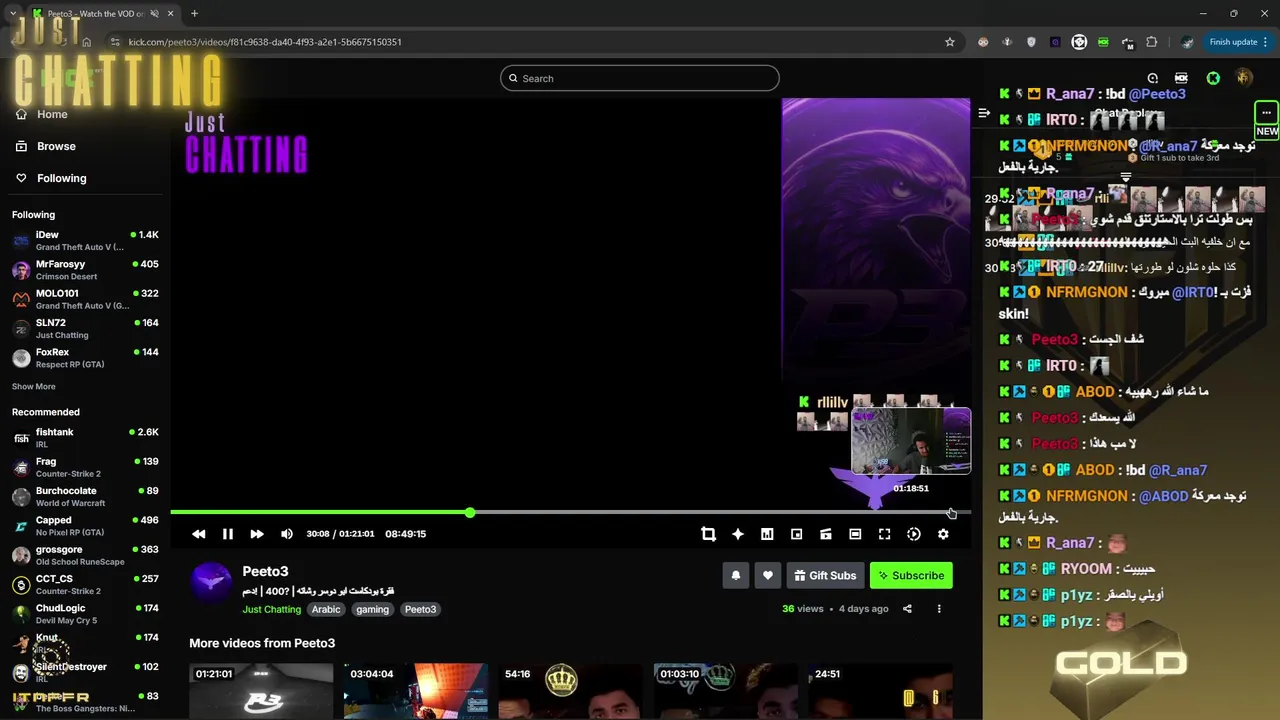Rewind the video with the skip-back icon

point(199,534)
